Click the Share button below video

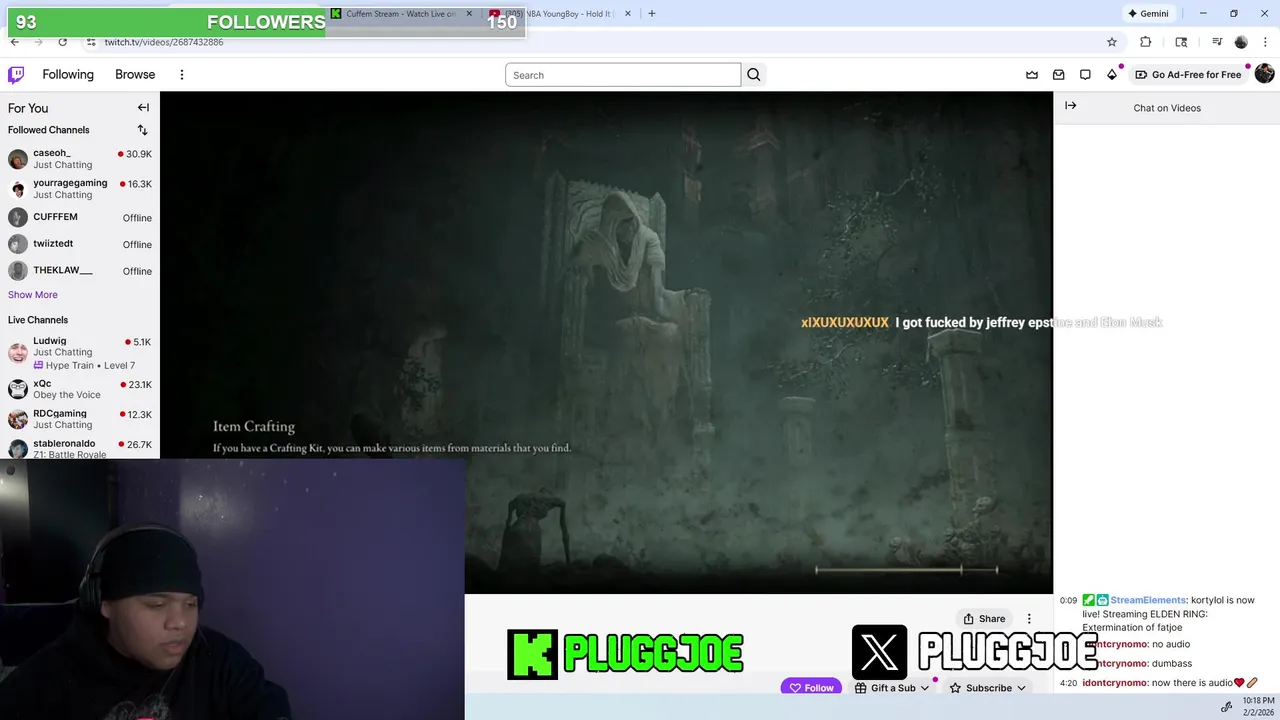[x=985, y=619]
